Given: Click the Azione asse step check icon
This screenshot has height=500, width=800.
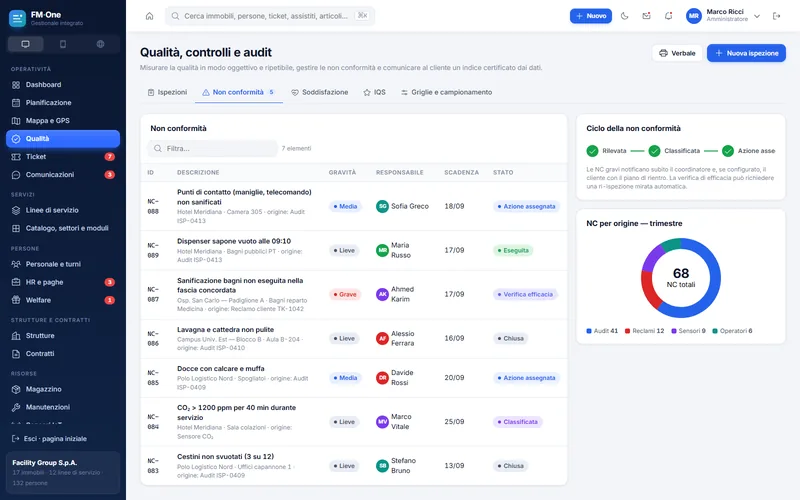Looking at the screenshot, I should tap(728, 151).
